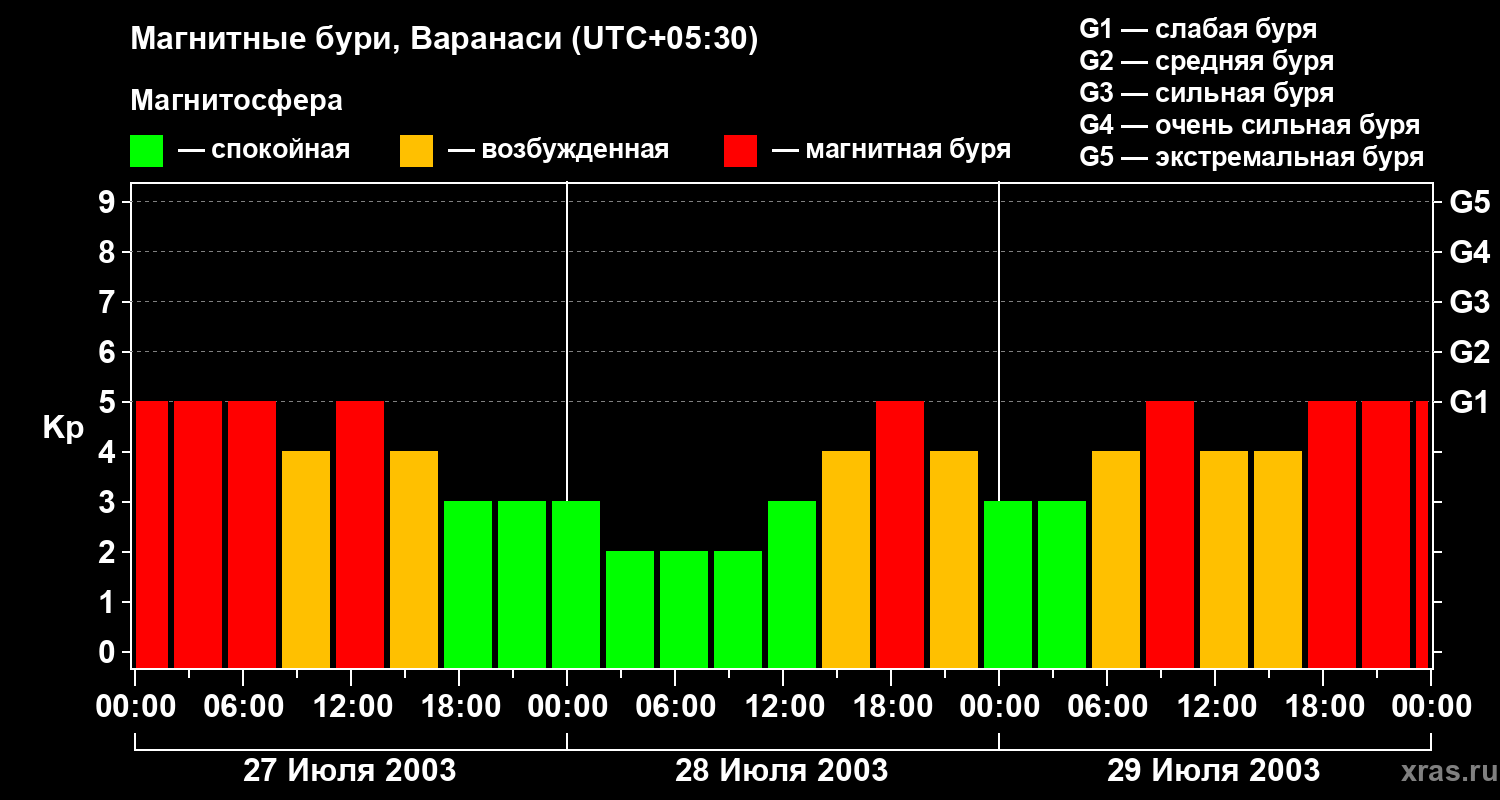The height and width of the screenshot is (800, 1500).
Task: Click the red 'магнитная буря' legend swatch
Action: tap(740, 151)
